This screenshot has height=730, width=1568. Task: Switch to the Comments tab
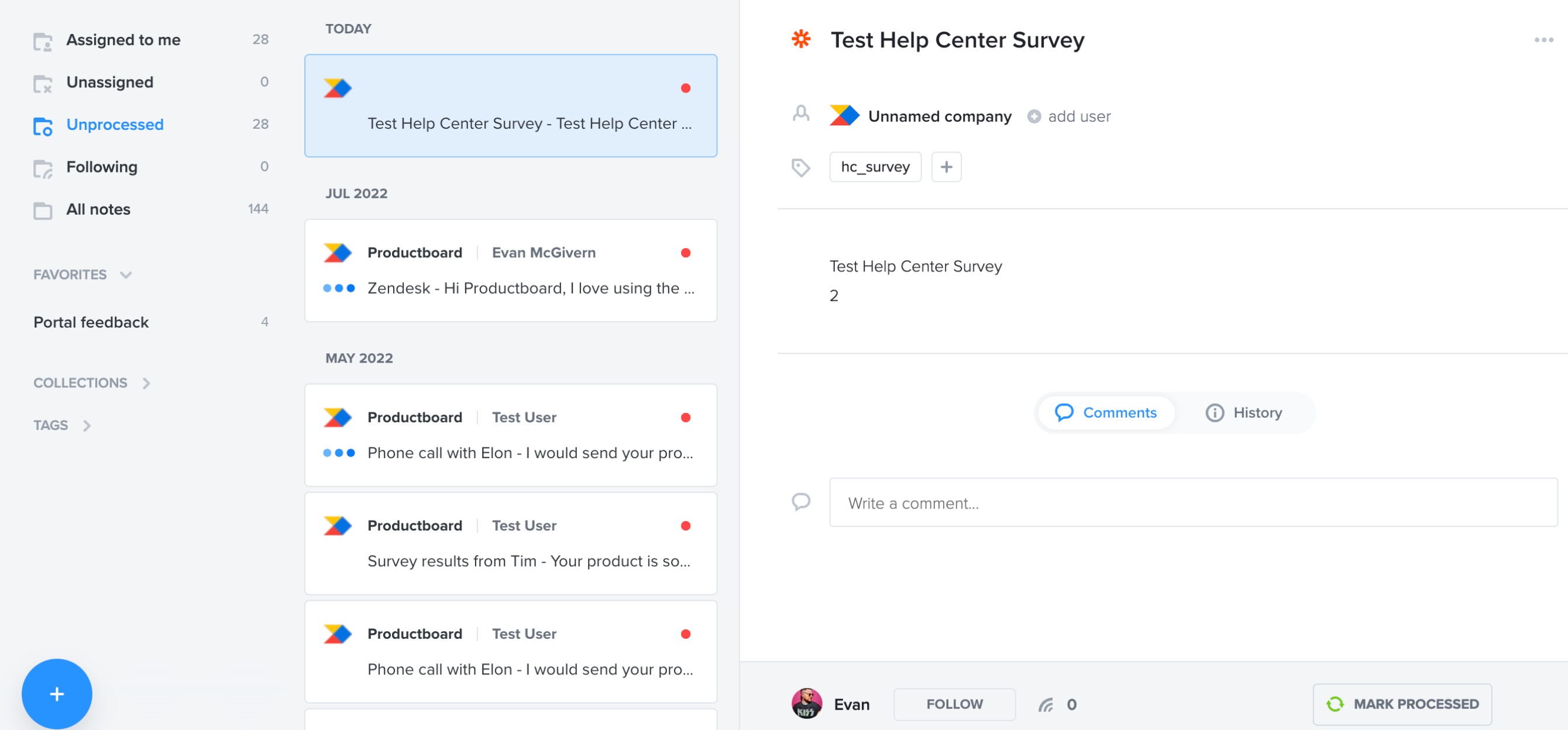pyautogui.click(x=1105, y=413)
